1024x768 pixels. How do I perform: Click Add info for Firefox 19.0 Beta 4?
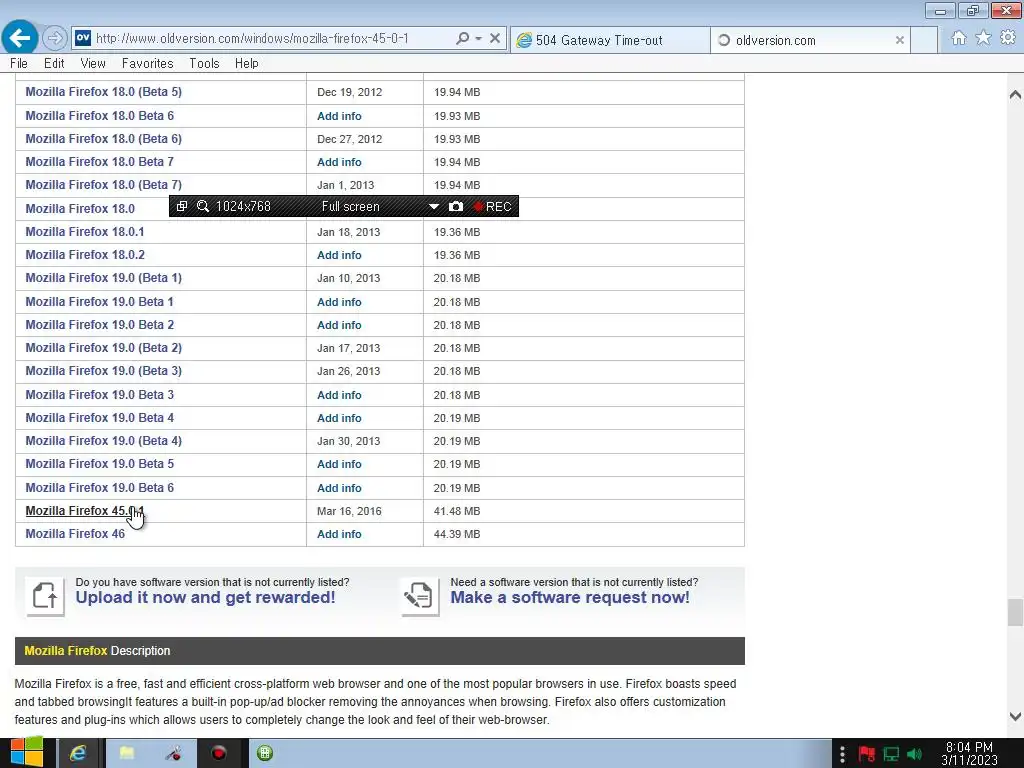click(x=339, y=418)
